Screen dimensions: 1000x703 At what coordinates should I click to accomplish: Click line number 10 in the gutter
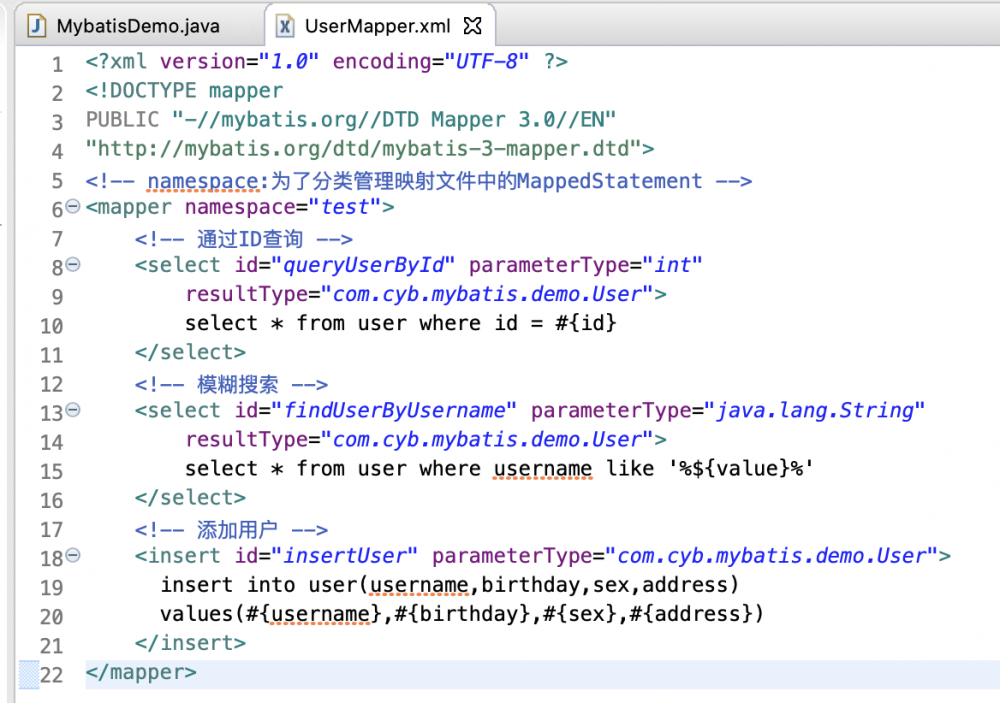[x=52, y=326]
